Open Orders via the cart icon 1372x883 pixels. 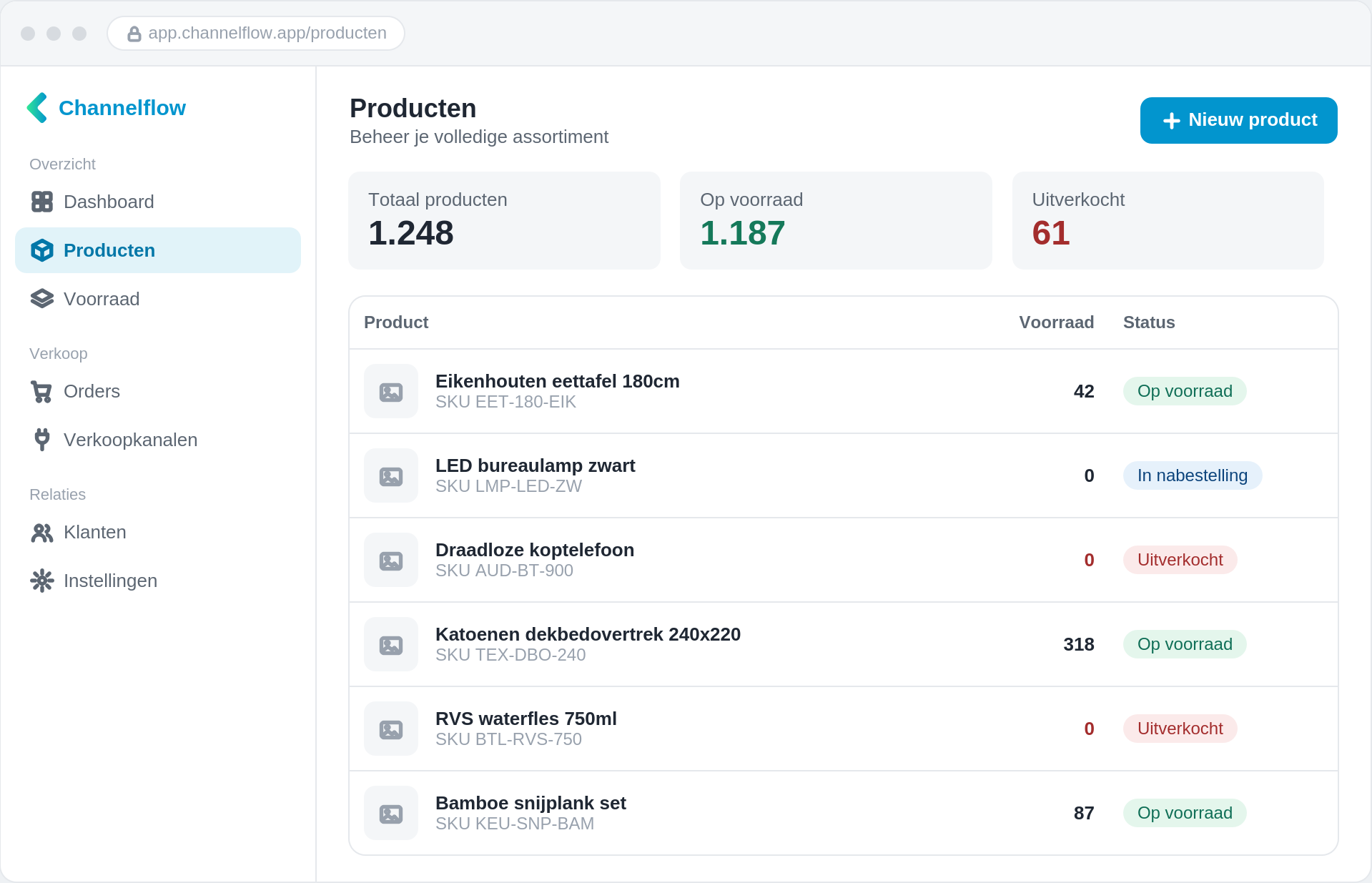(42, 391)
